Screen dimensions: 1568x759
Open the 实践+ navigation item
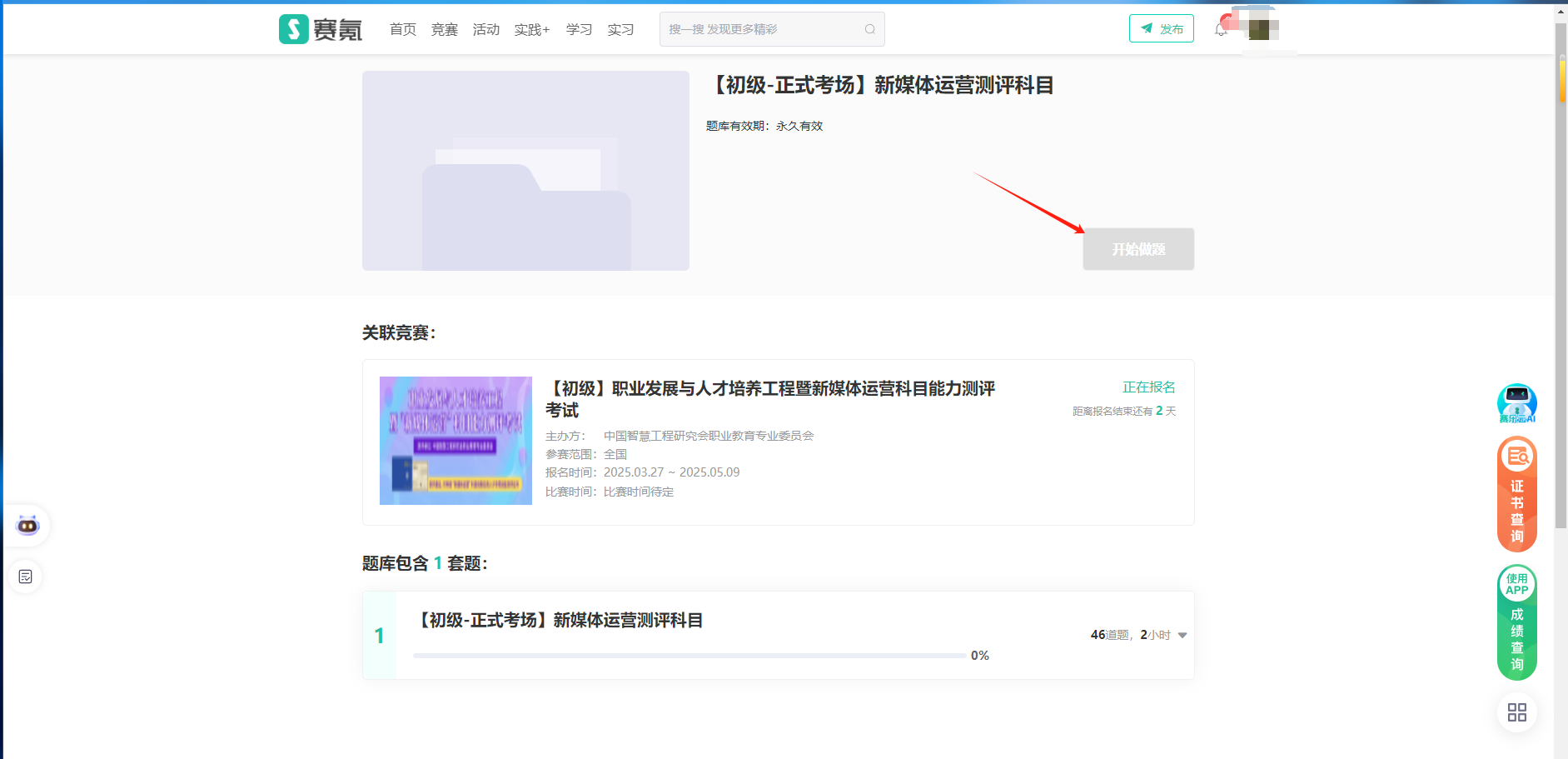pyautogui.click(x=531, y=30)
